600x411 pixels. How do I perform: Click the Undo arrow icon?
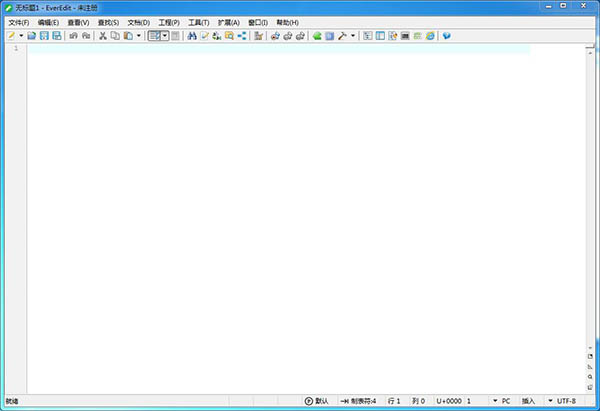tap(73, 36)
